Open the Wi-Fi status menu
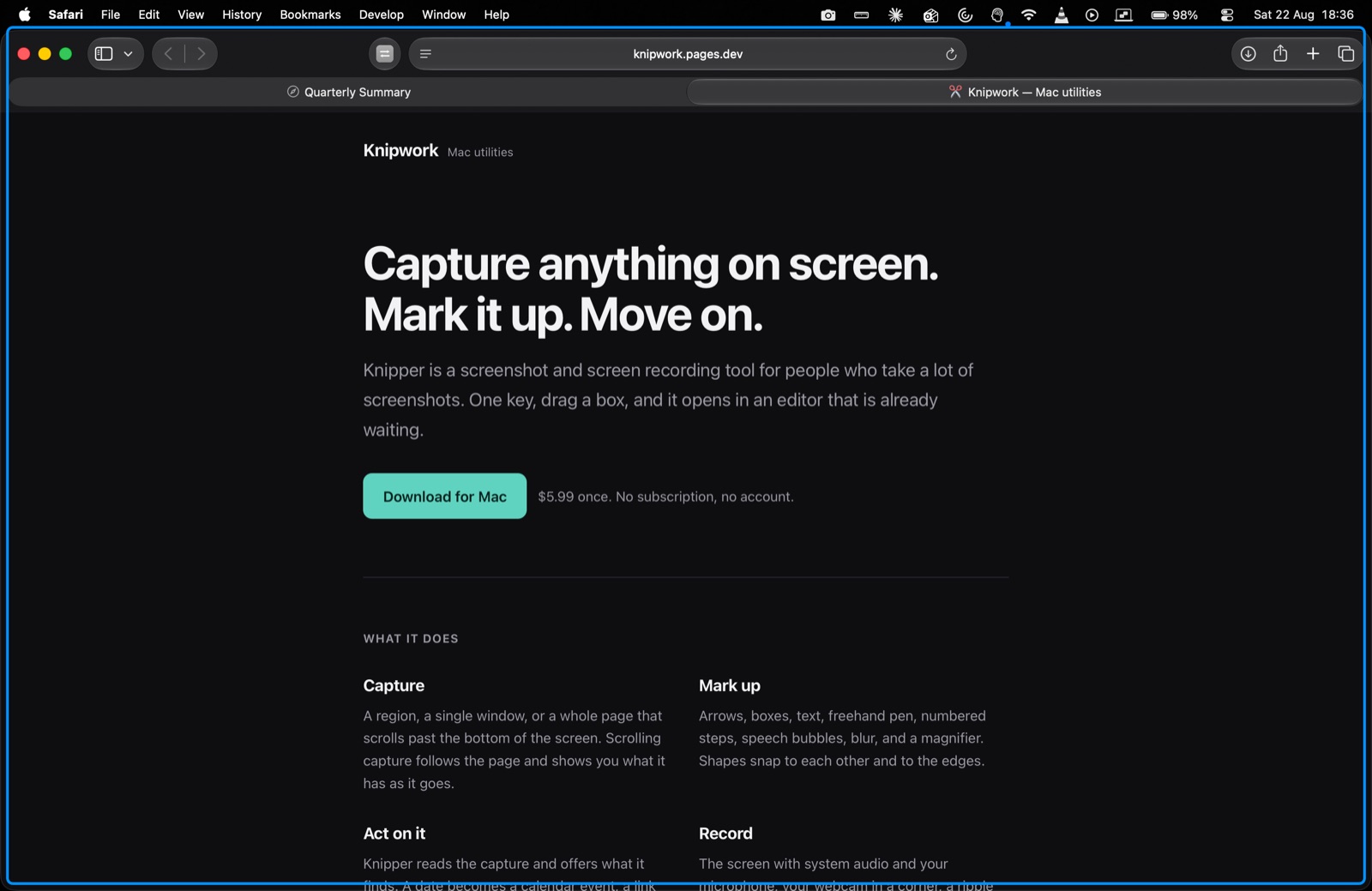The image size is (1372, 891). tap(1028, 15)
